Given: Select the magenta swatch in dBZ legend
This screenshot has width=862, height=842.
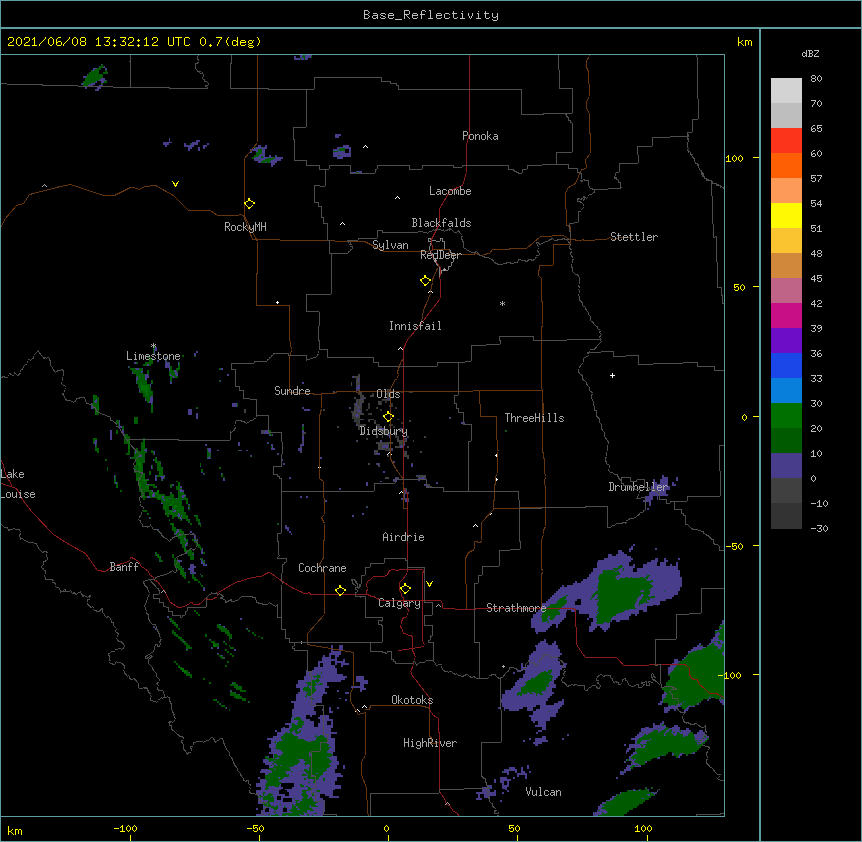Looking at the screenshot, I should coord(786,315).
